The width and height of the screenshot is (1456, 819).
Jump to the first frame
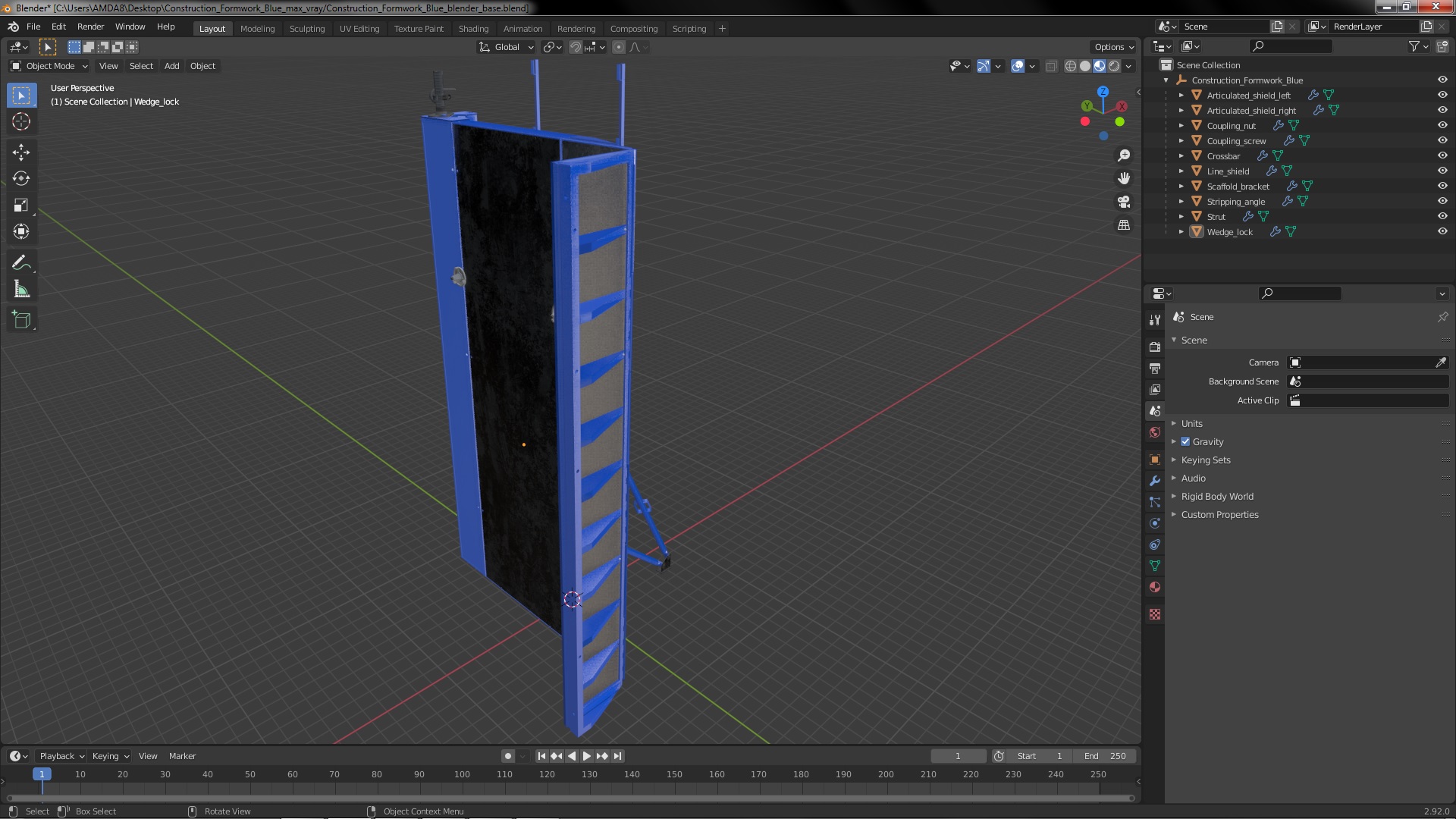click(541, 756)
